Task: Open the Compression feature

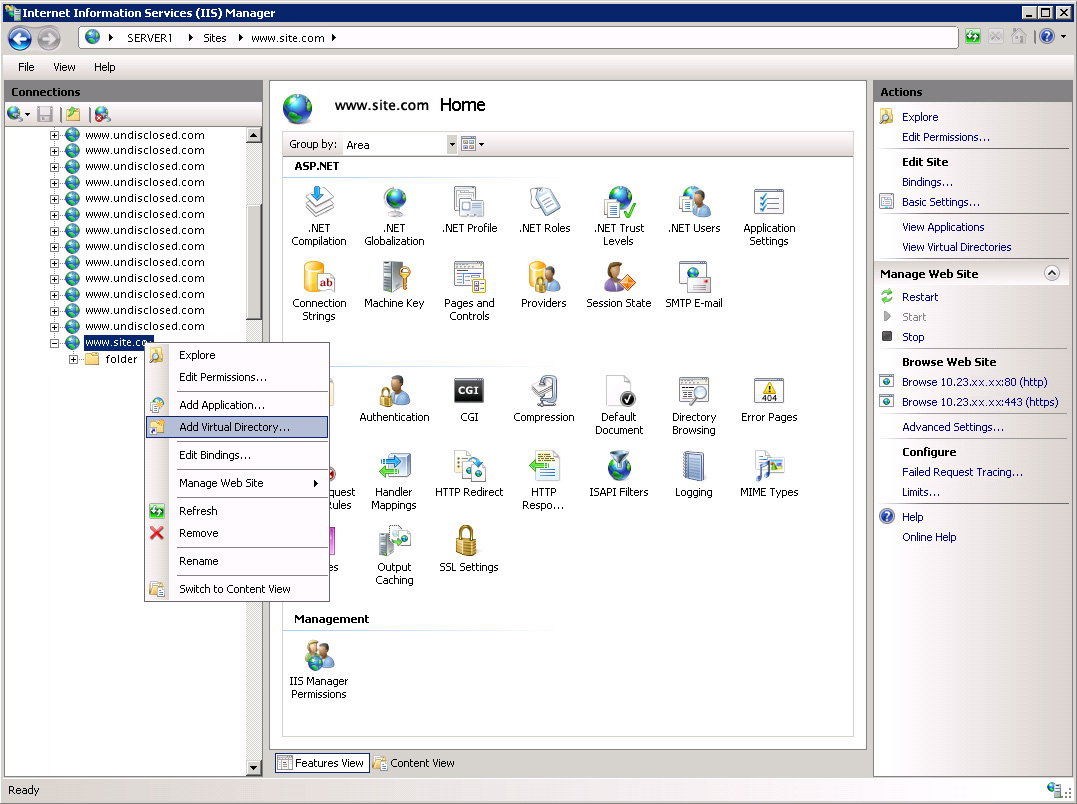Action: click(544, 398)
